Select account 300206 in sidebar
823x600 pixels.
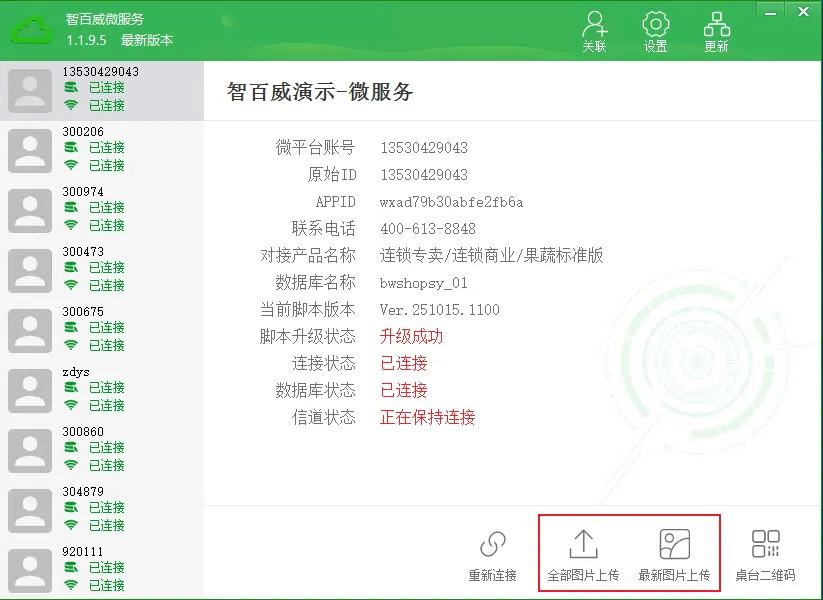(x=100, y=150)
